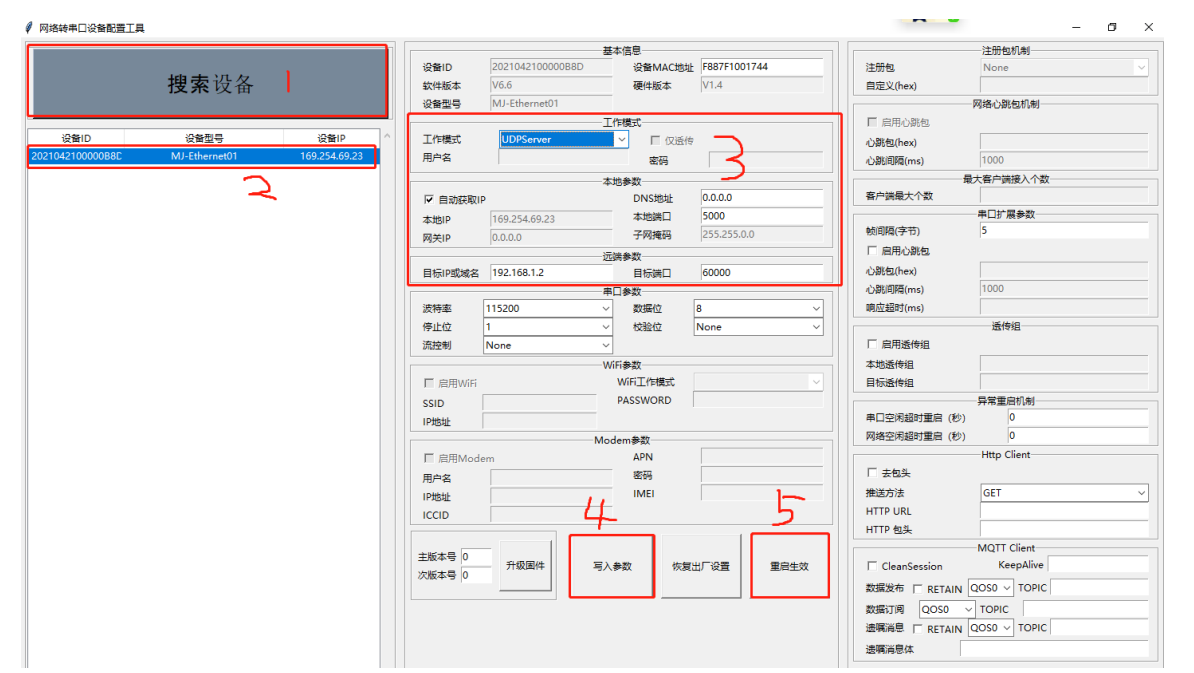Screen dimensions: 1194x673
Task: Click the 目标IP或域名 field 192.168.1.2
Action: click(x=551, y=273)
